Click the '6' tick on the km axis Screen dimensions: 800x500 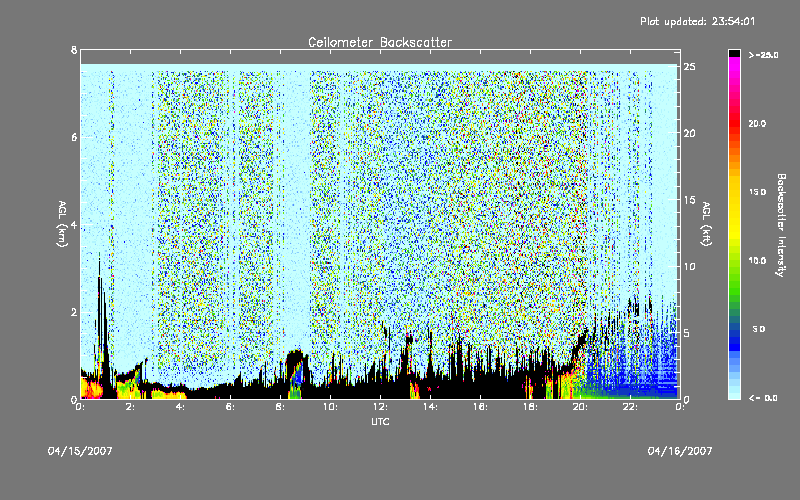coord(74,137)
